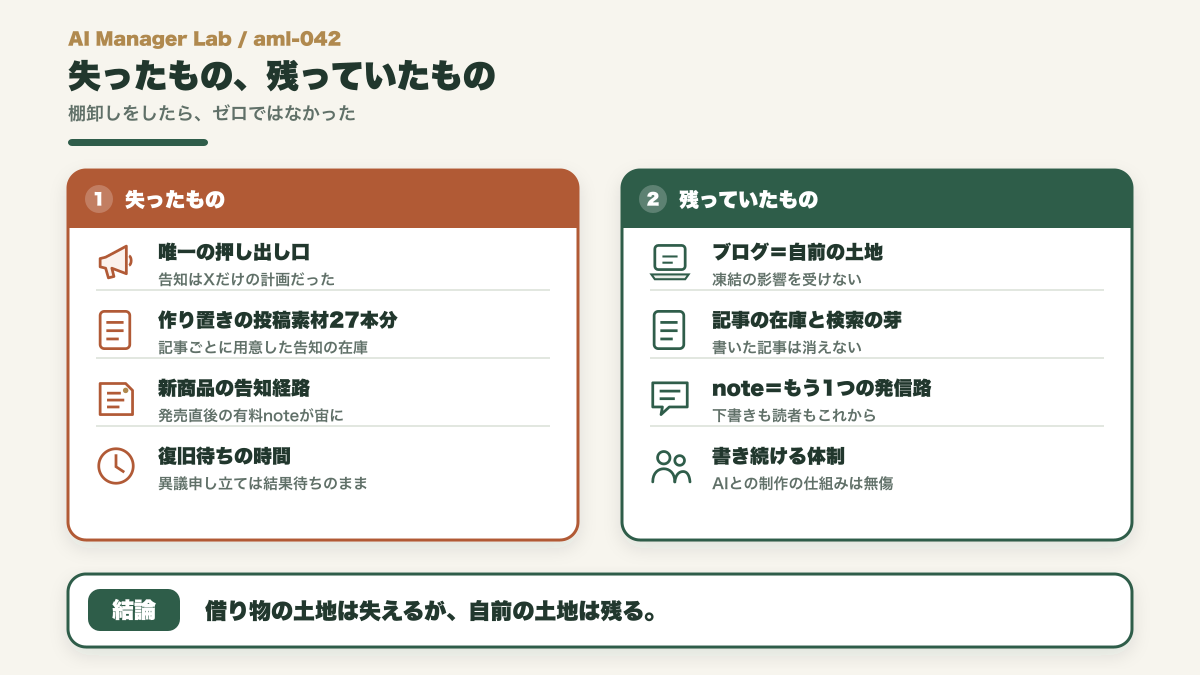Viewport: 1200px width, 675px height.
Task: Click the note-page icon beside 新商品の告知経路
Action: (x=115, y=398)
